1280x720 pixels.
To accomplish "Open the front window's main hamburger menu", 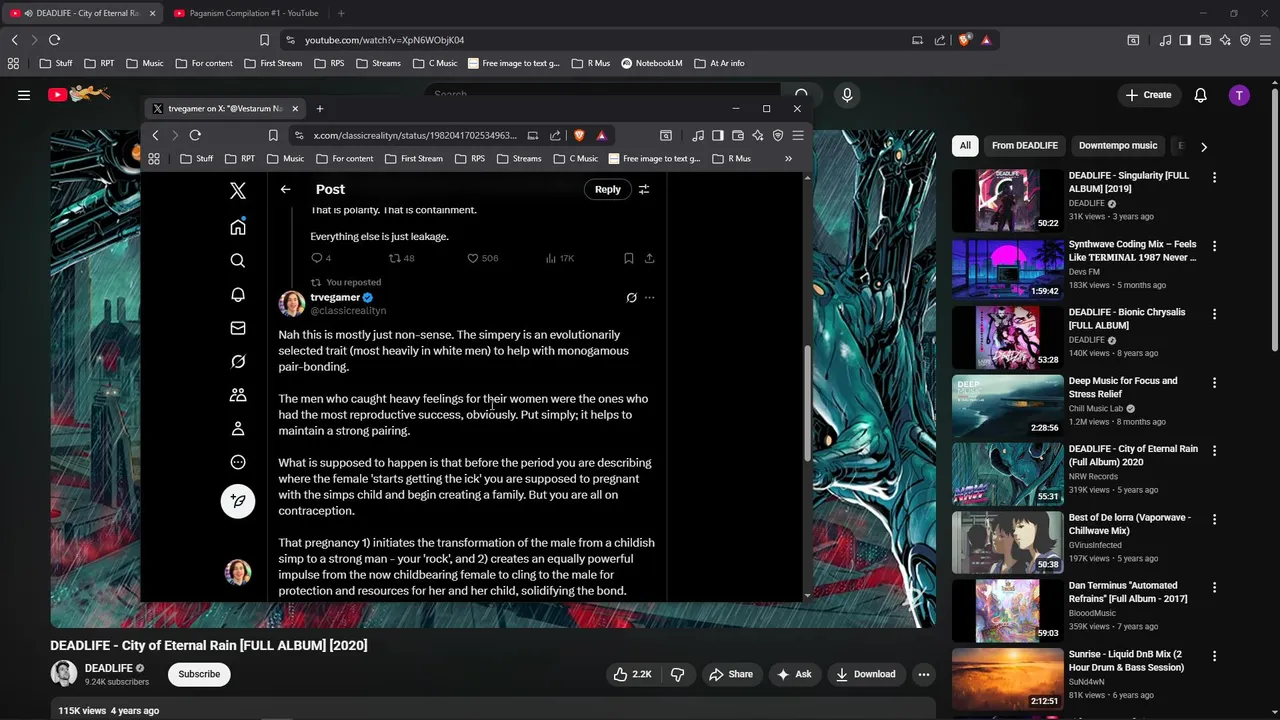I will pyautogui.click(x=798, y=135).
